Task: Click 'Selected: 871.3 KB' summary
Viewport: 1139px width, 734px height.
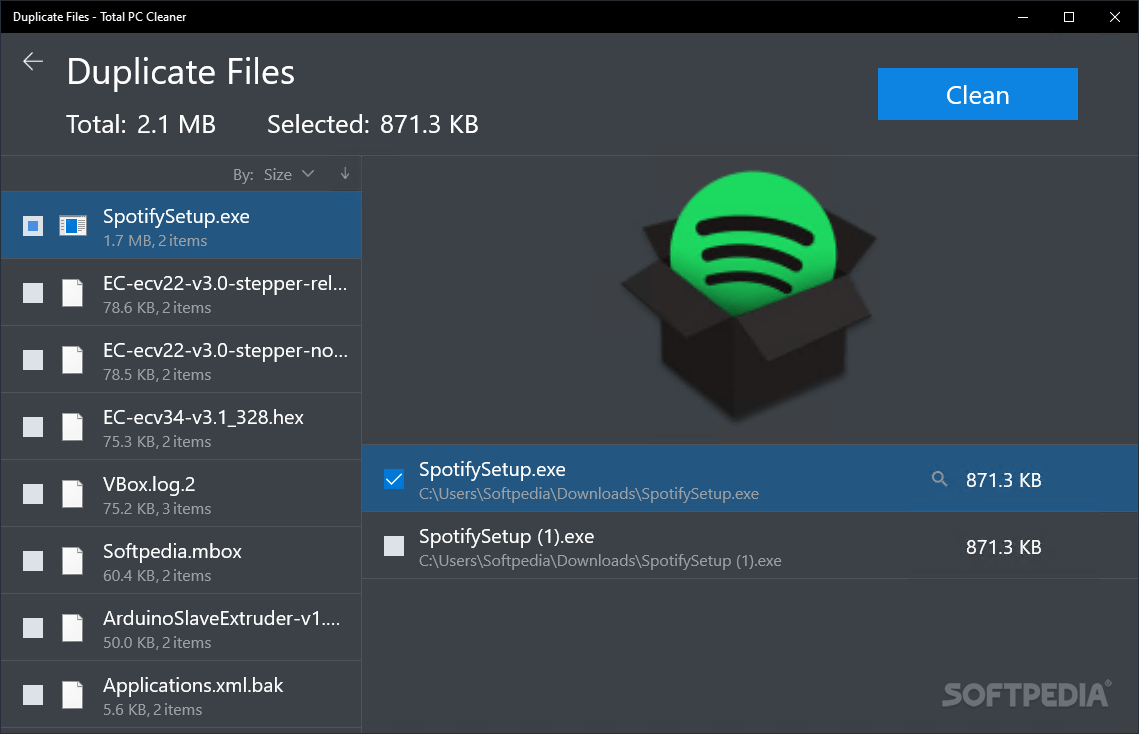Action: point(373,124)
